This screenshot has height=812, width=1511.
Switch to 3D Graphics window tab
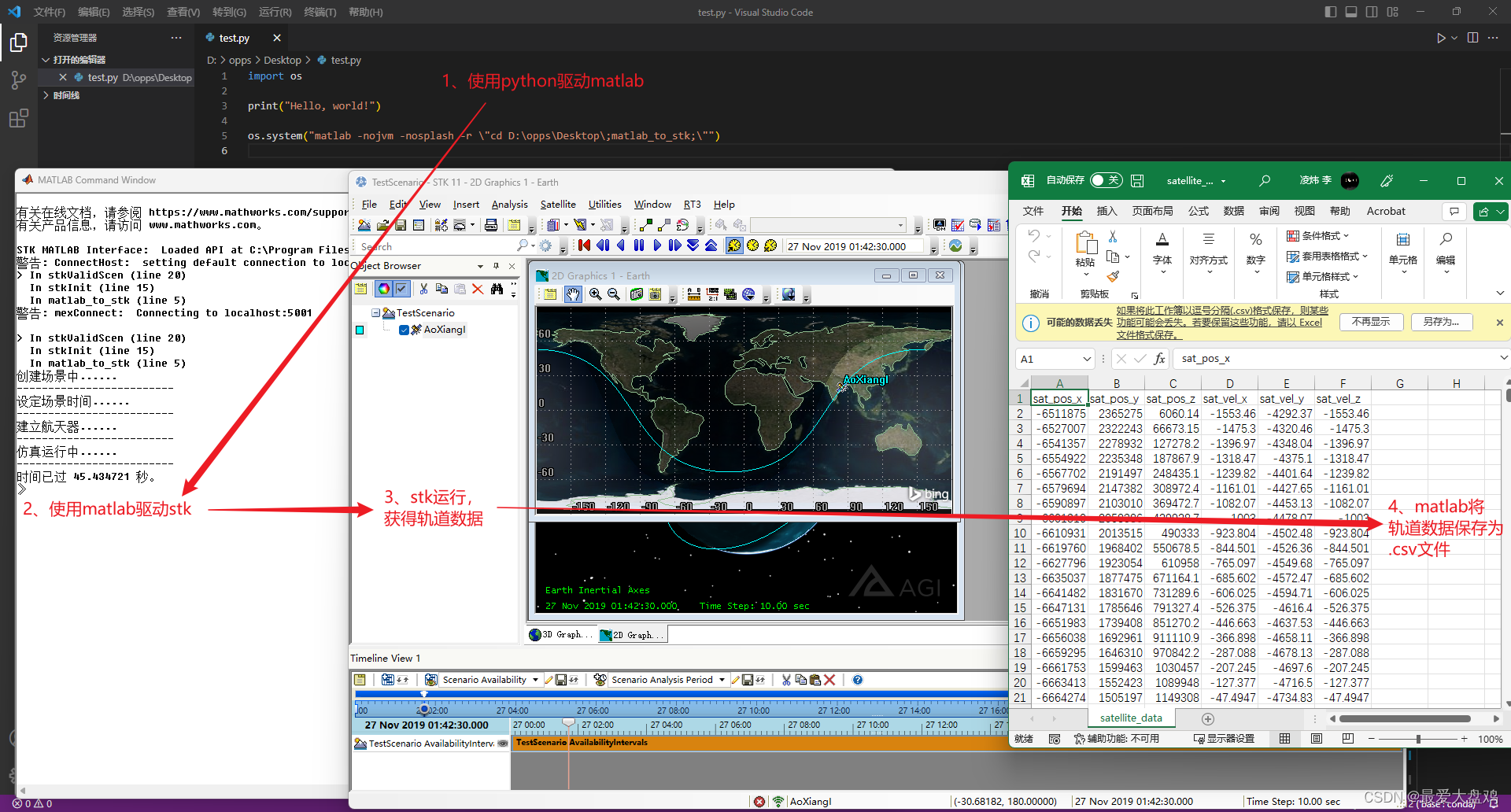(x=561, y=635)
